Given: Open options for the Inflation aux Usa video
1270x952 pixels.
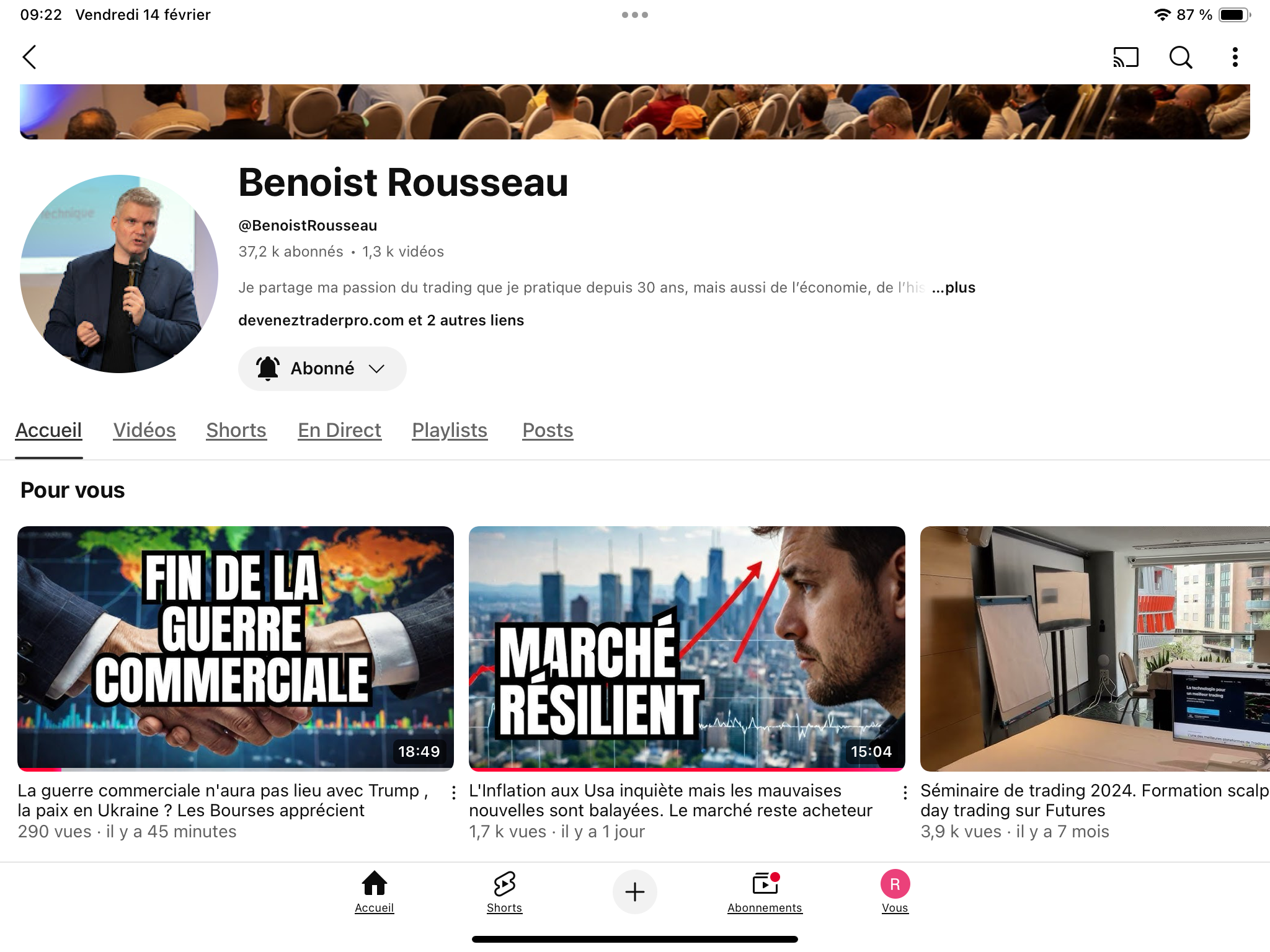Looking at the screenshot, I should [x=905, y=793].
